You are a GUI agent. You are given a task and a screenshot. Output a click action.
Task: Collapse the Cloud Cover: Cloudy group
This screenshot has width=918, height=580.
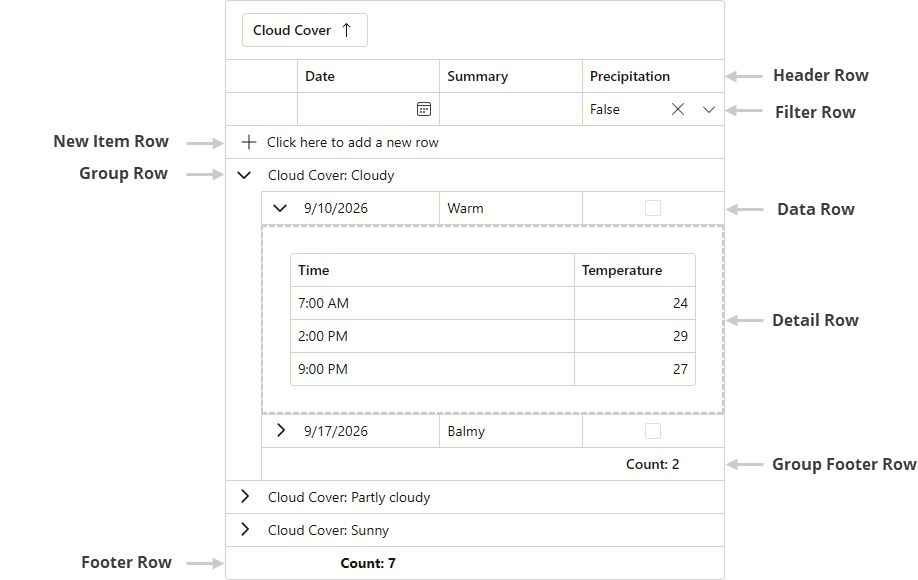[x=244, y=175]
